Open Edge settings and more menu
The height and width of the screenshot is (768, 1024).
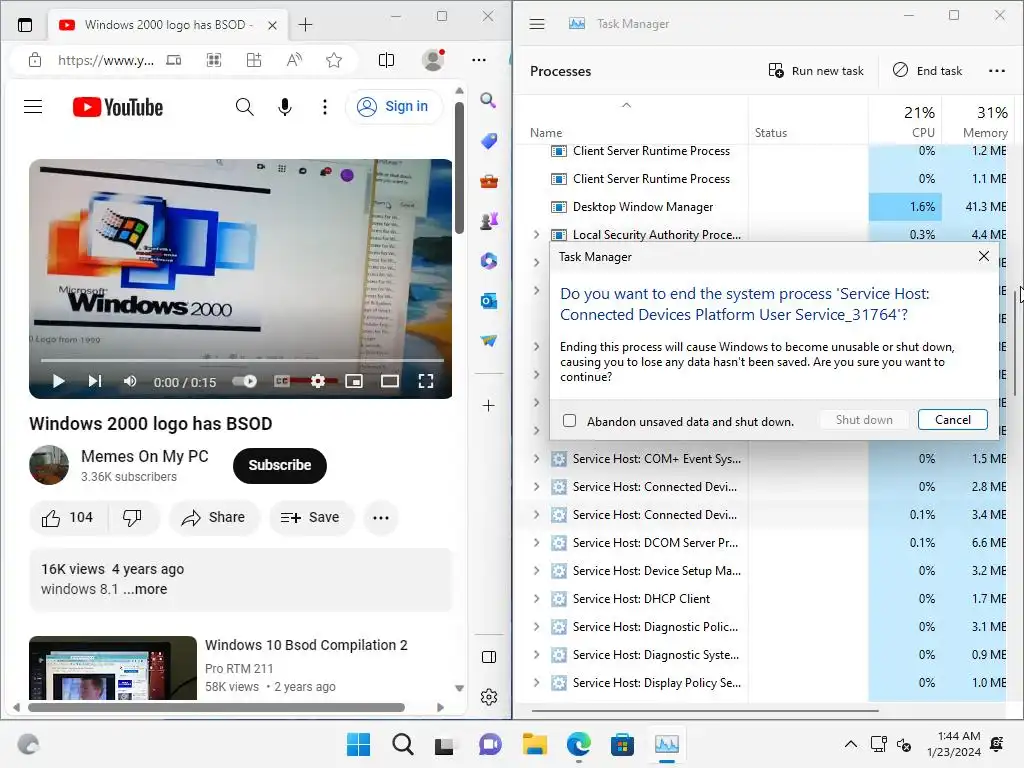479,60
